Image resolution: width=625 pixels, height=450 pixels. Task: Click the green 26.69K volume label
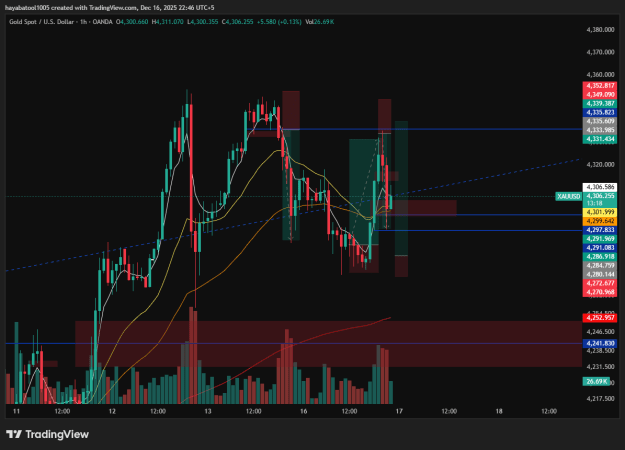click(596, 381)
